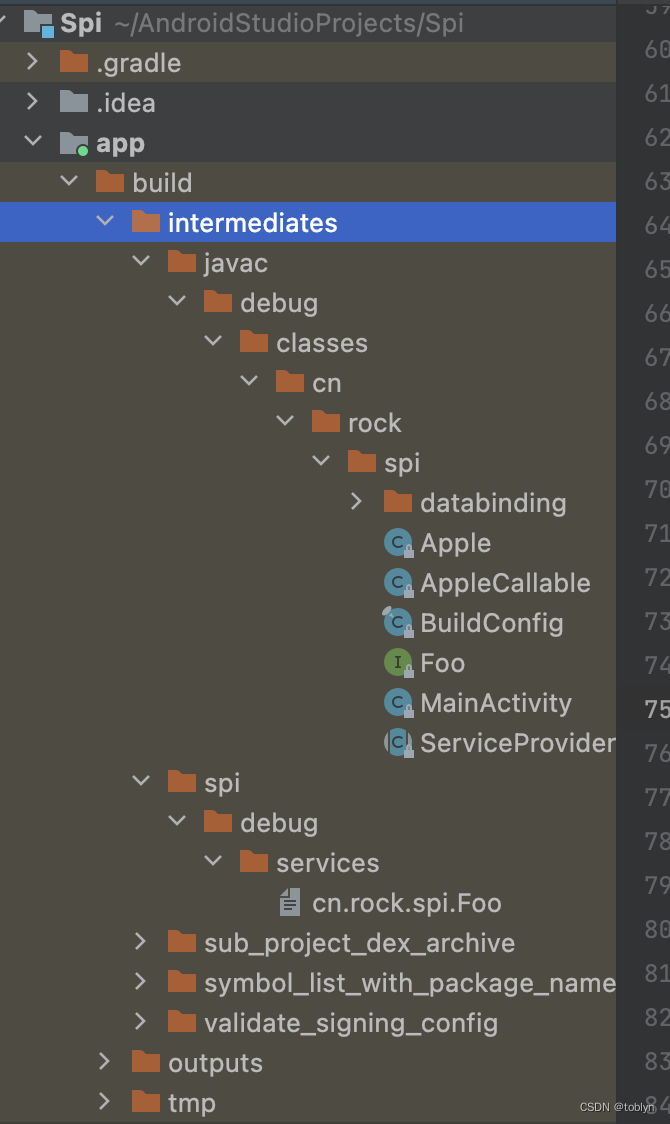670x1124 pixels.
Task: Collapse the intermediates folder
Action: click(105, 222)
